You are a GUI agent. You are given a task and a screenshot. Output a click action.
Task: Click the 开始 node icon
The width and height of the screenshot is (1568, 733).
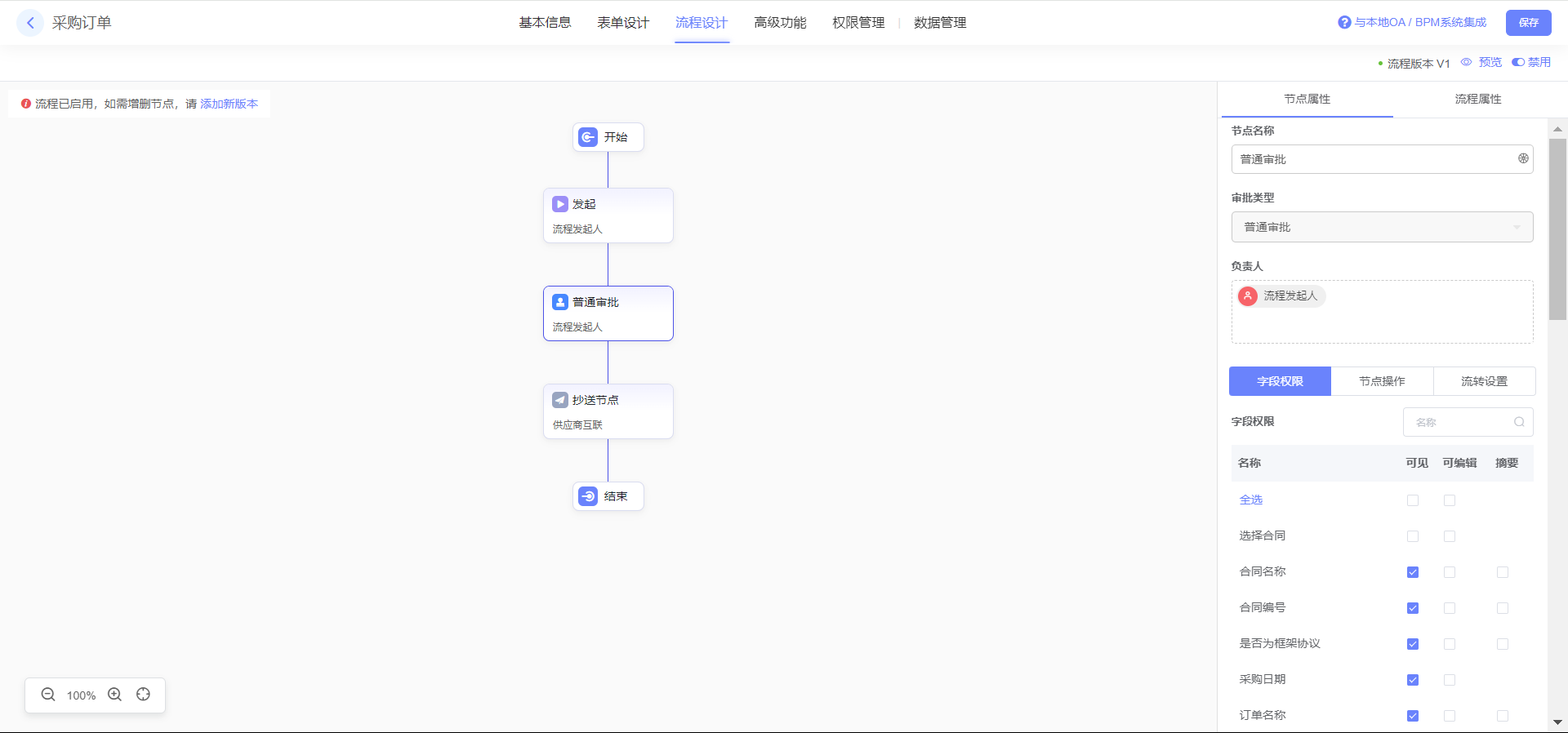tap(588, 137)
